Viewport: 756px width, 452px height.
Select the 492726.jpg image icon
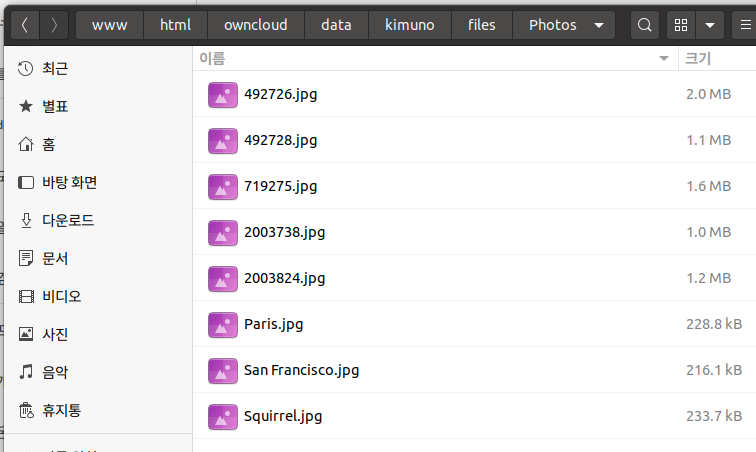coord(223,95)
